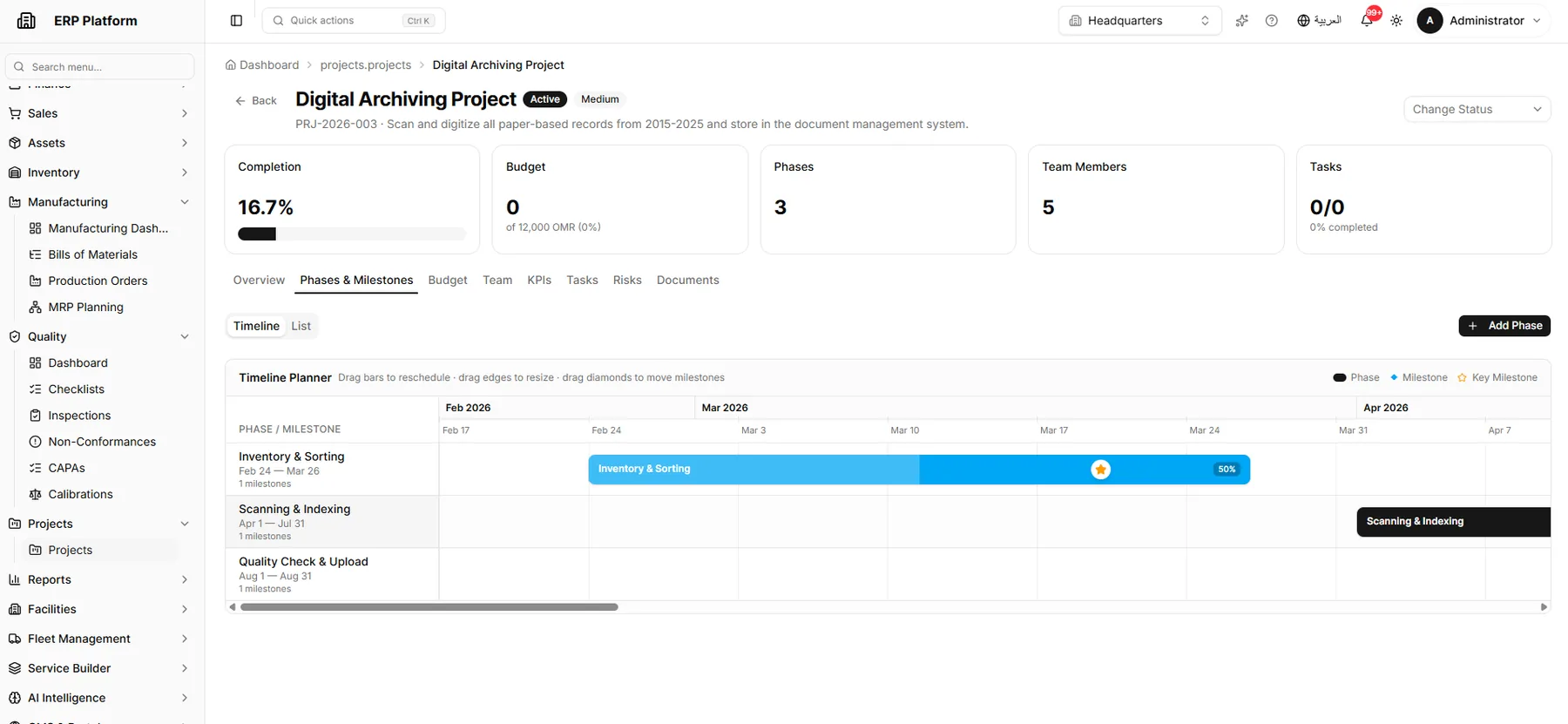Click the AI Intelligence brain icon

(15, 698)
